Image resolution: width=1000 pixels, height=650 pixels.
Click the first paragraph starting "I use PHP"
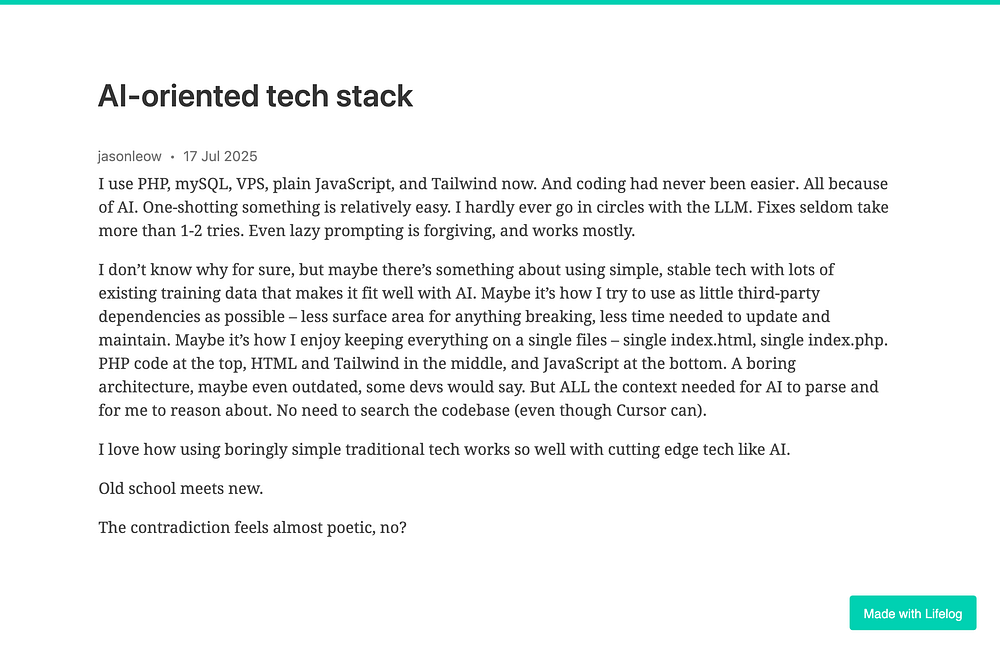pyautogui.click(x=493, y=207)
